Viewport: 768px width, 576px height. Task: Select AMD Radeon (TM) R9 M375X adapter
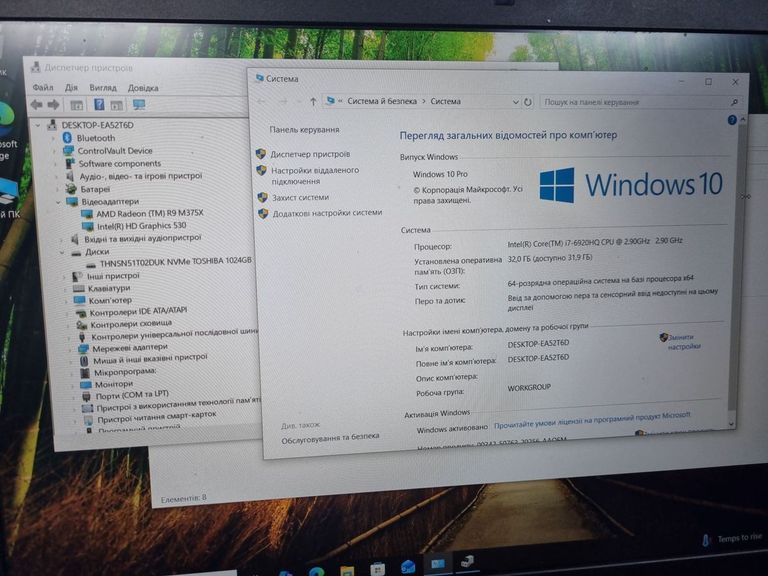pyautogui.click(x=150, y=213)
